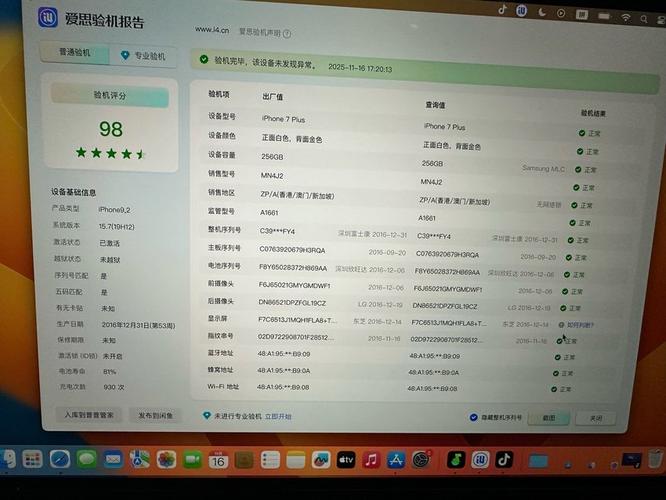Launch Safari from the Dock
The image size is (666, 500).
coord(60,459)
